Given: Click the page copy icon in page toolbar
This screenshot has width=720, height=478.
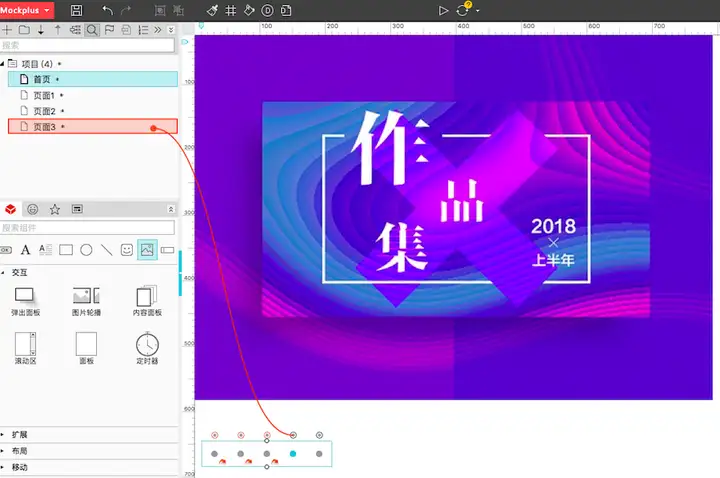Looking at the screenshot, I should click(x=126, y=30).
